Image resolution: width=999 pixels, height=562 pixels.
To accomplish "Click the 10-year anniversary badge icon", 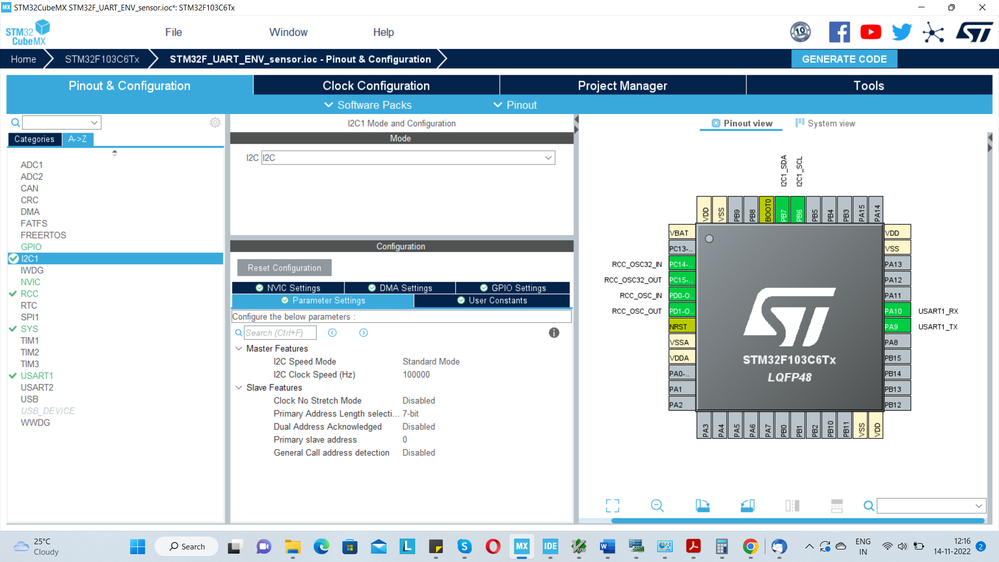I will 800,32.
